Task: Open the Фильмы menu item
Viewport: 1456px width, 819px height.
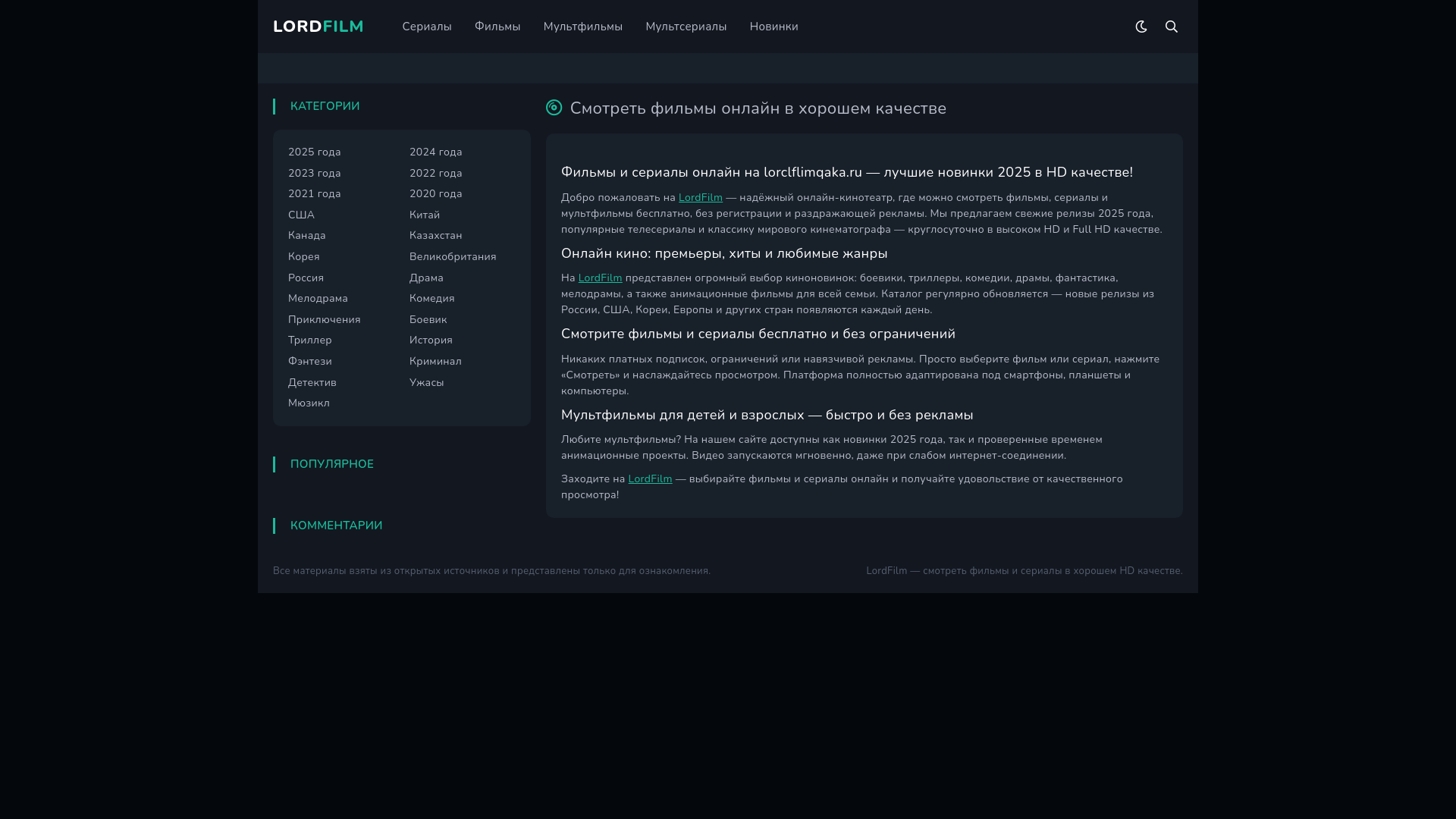Action: (497, 27)
